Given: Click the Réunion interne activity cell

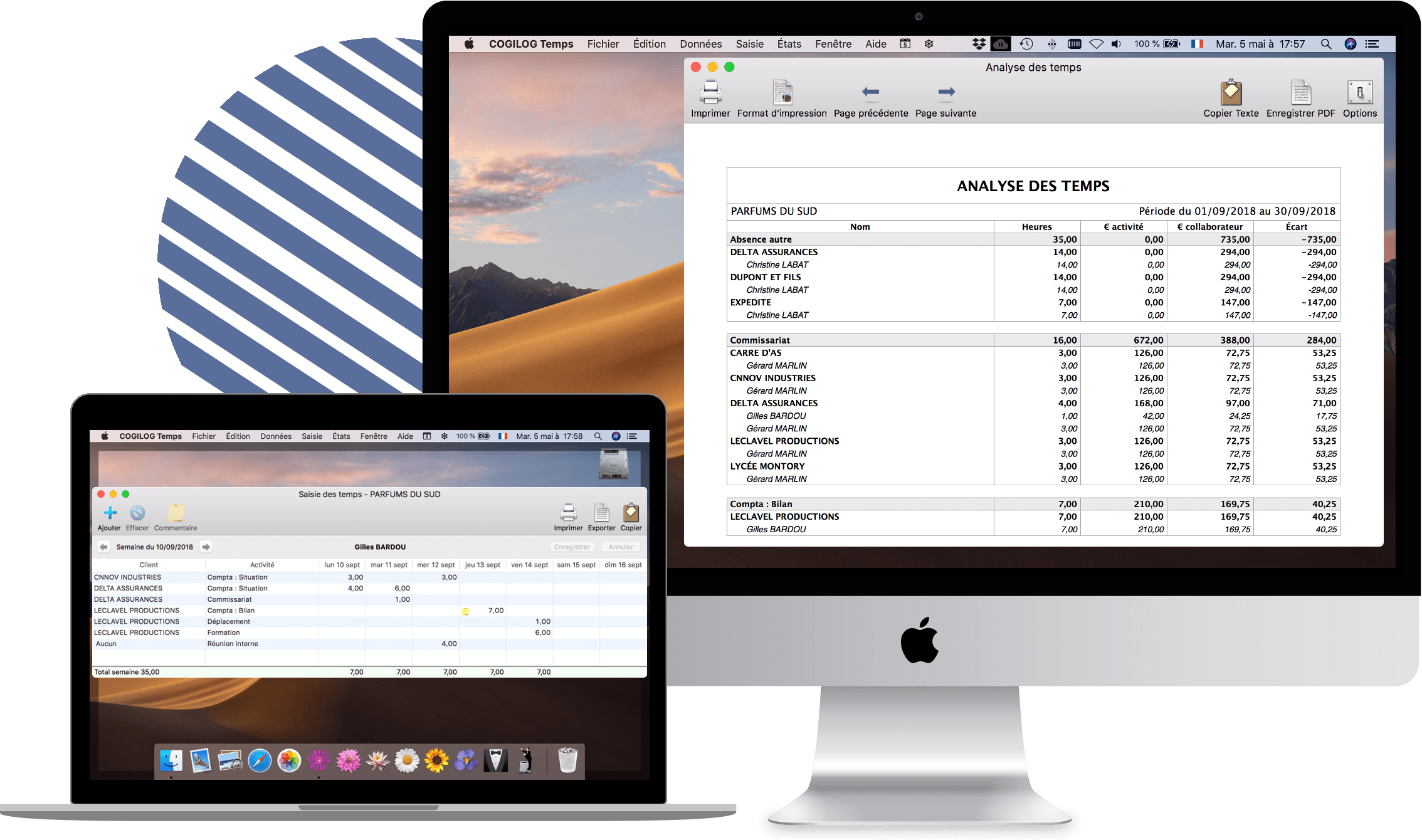Looking at the screenshot, I should [x=261, y=644].
